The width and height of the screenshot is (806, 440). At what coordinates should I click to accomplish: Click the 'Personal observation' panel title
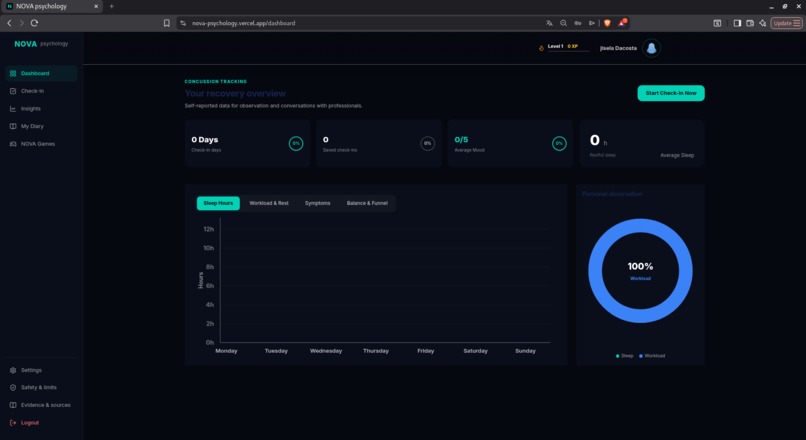coord(612,194)
